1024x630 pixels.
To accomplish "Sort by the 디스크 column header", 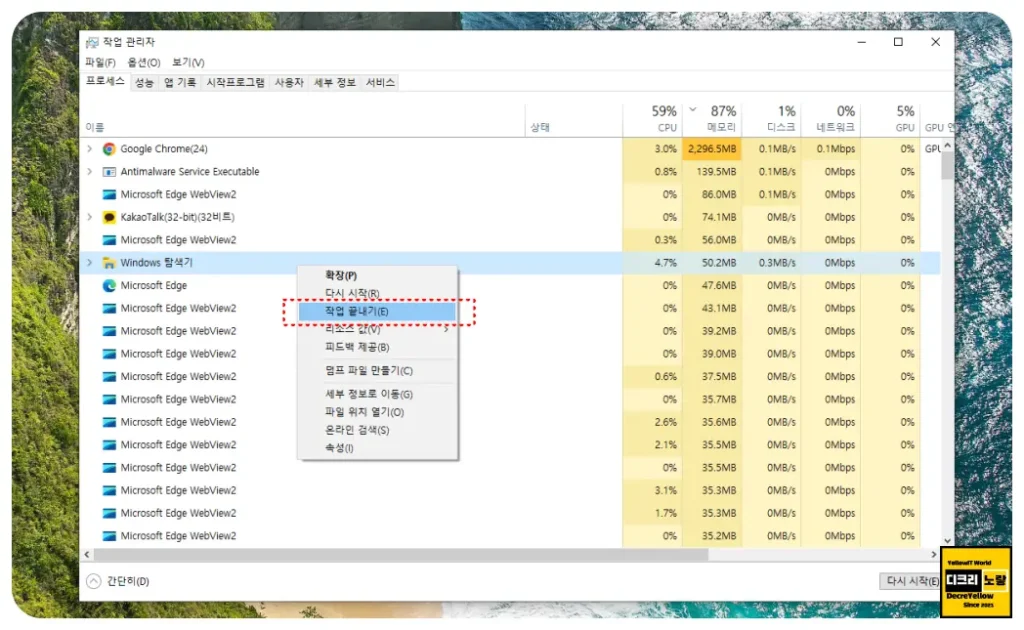I will click(772, 120).
